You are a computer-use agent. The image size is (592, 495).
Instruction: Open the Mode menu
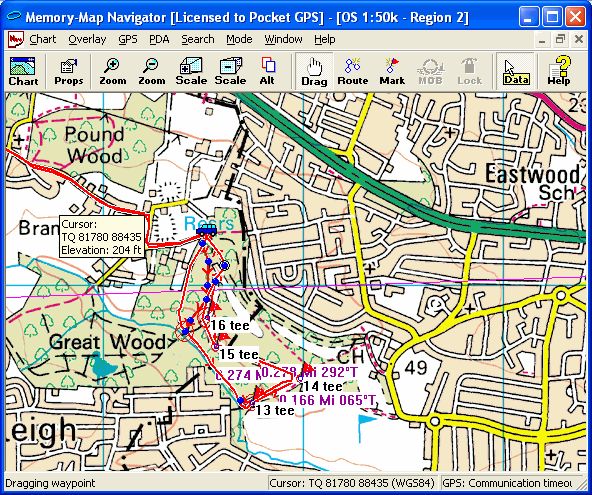[239, 39]
